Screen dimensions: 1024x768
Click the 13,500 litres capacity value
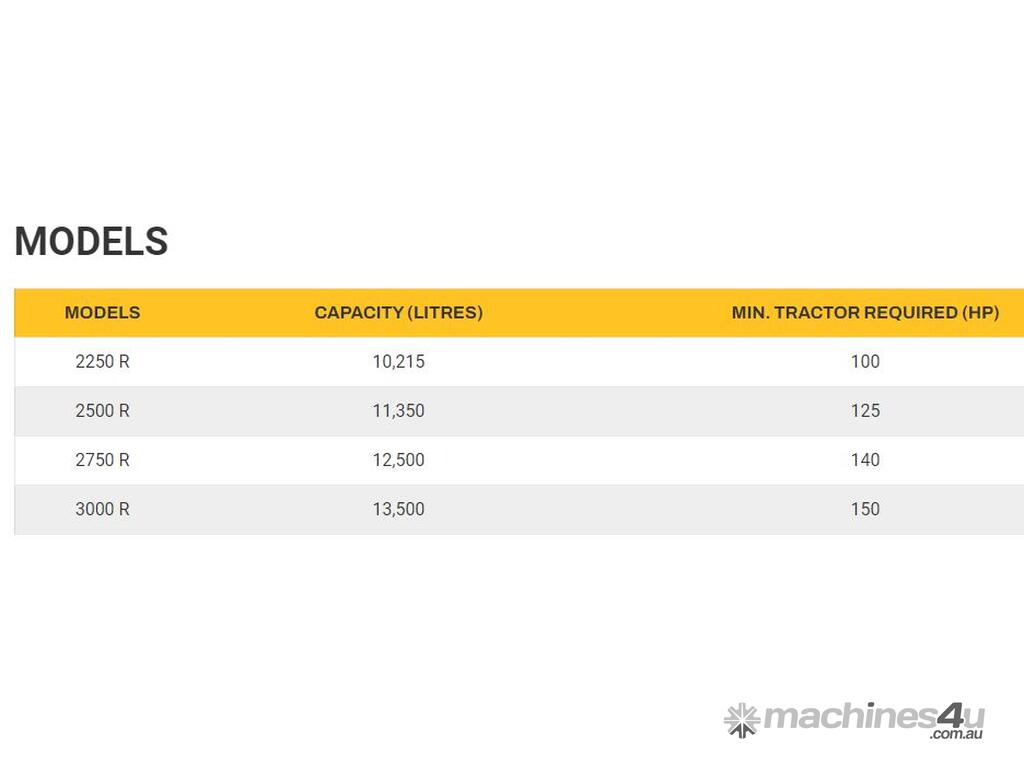tap(398, 509)
